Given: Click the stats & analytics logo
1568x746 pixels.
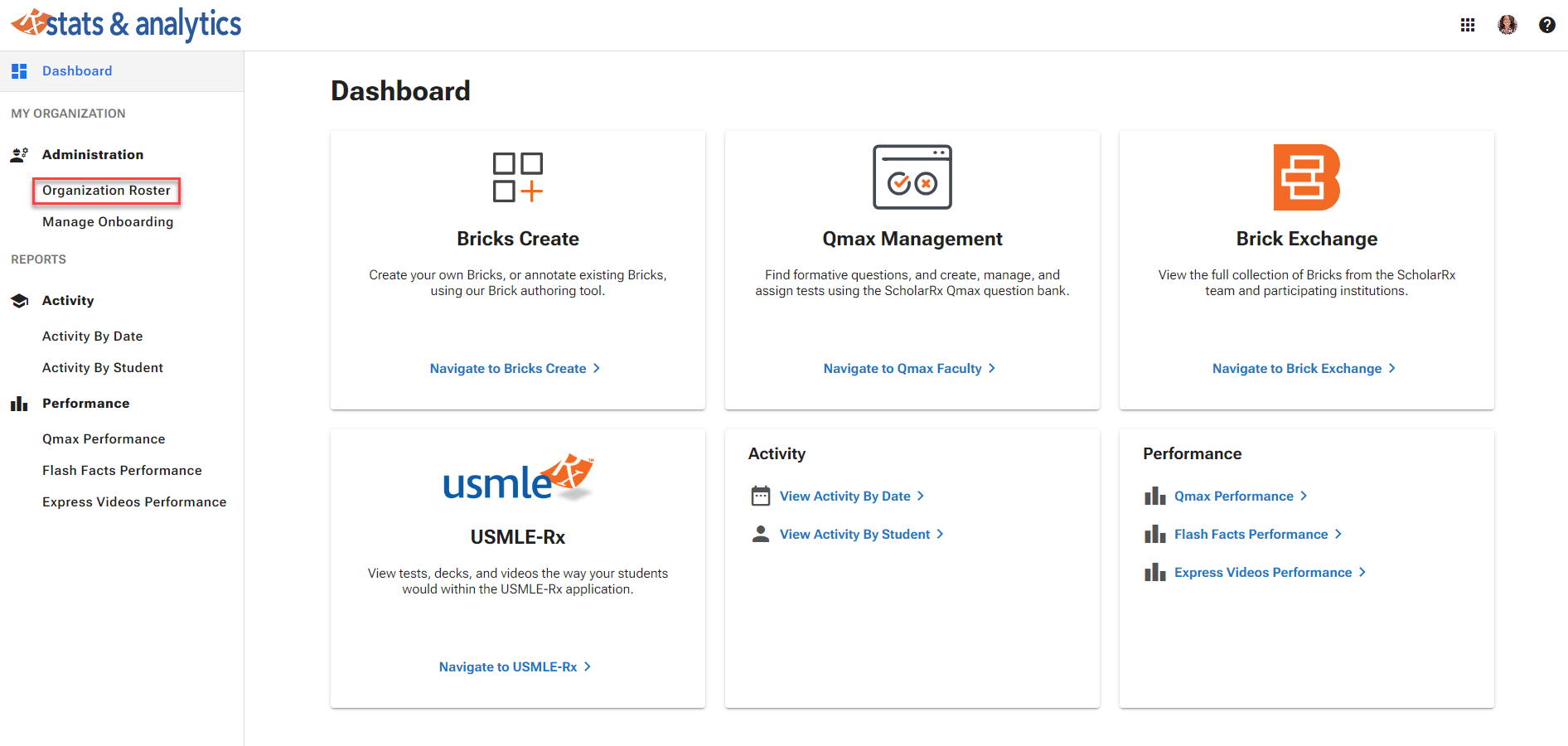Looking at the screenshot, I should [x=126, y=25].
